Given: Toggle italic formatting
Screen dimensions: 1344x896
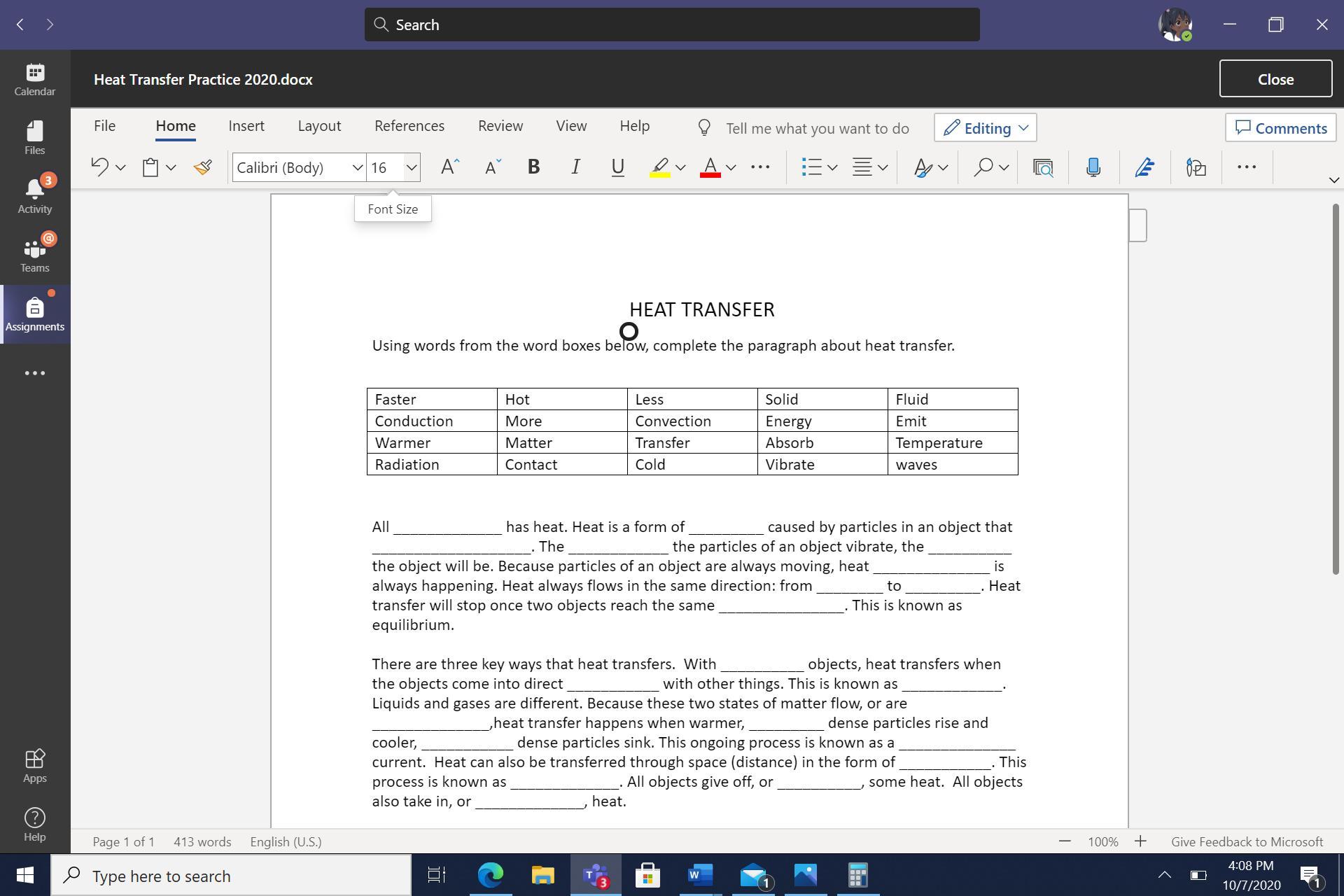Looking at the screenshot, I should (575, 167).
